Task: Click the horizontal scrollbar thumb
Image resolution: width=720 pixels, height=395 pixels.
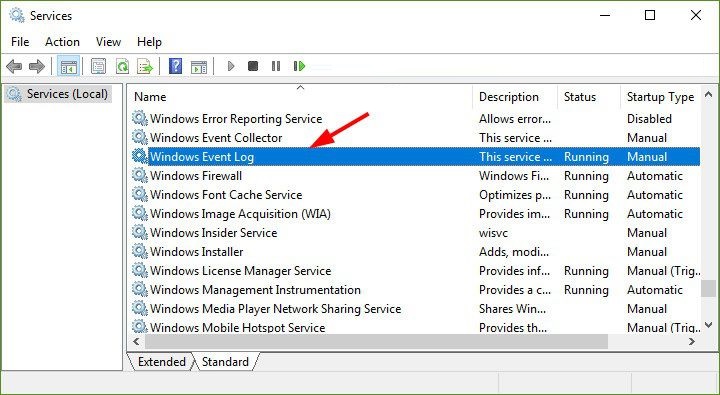Action: coord(377,341)
